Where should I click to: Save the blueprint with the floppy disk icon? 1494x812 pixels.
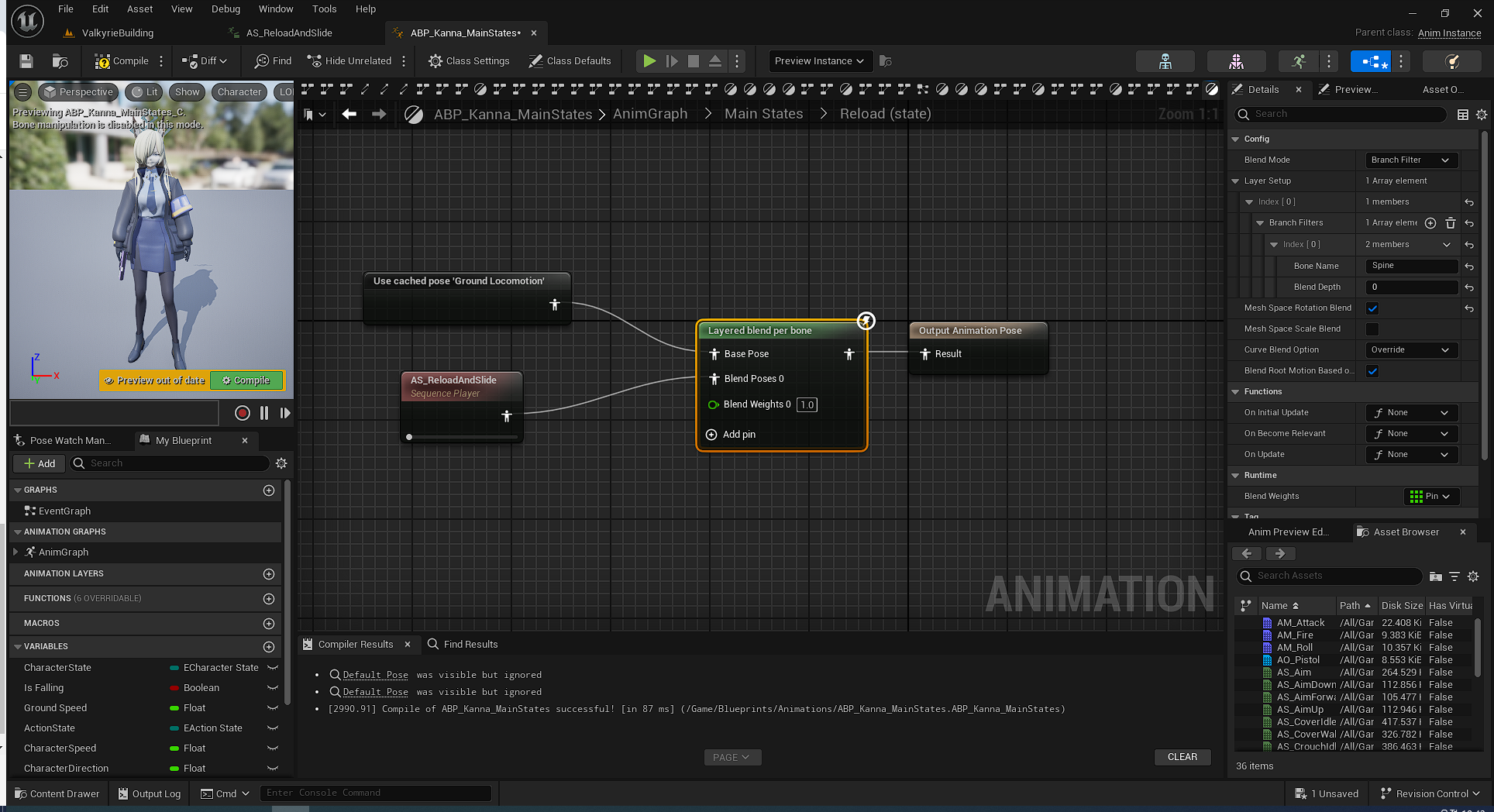[x=26, y=61]
